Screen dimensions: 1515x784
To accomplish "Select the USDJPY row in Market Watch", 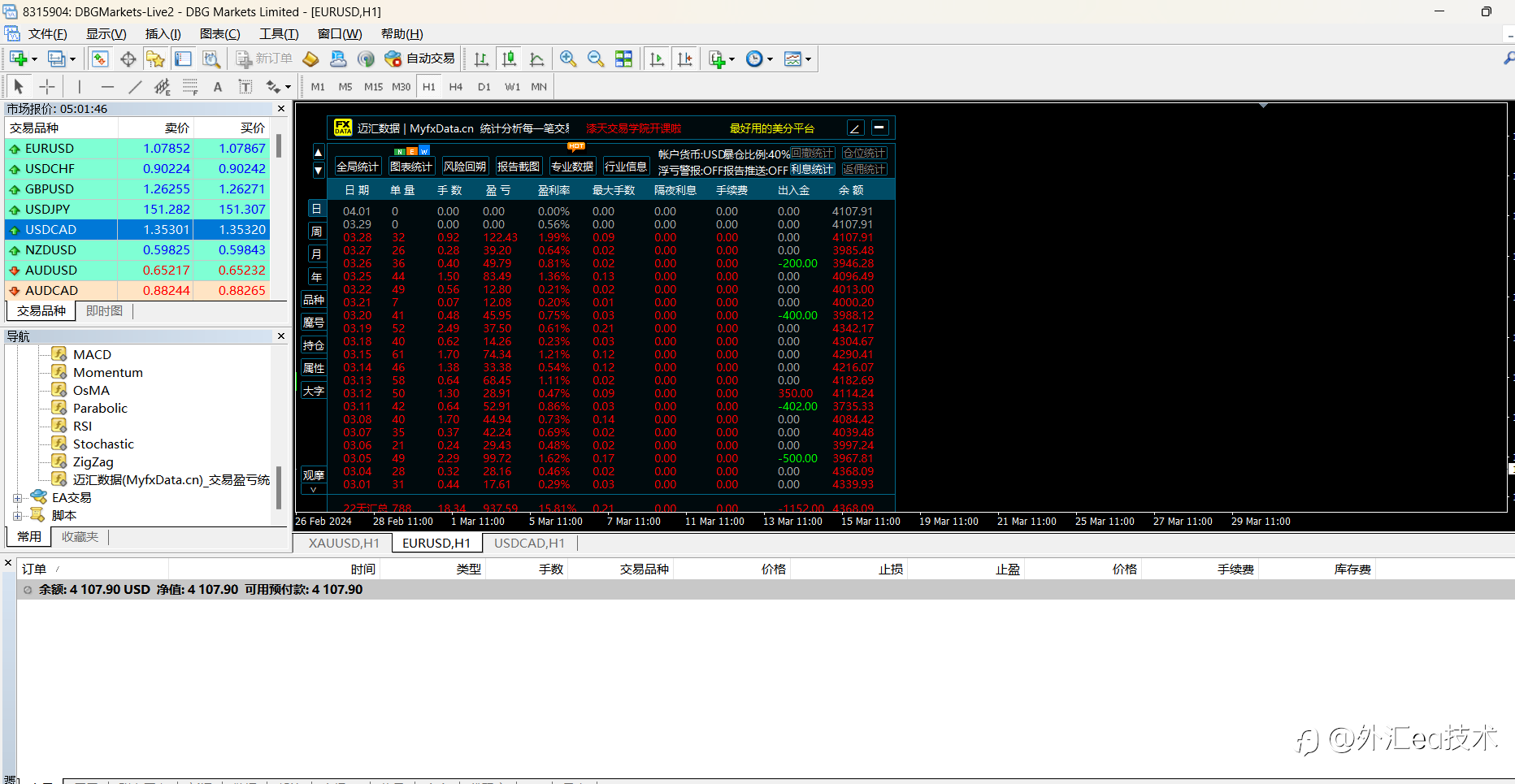I will click(138, 210).
